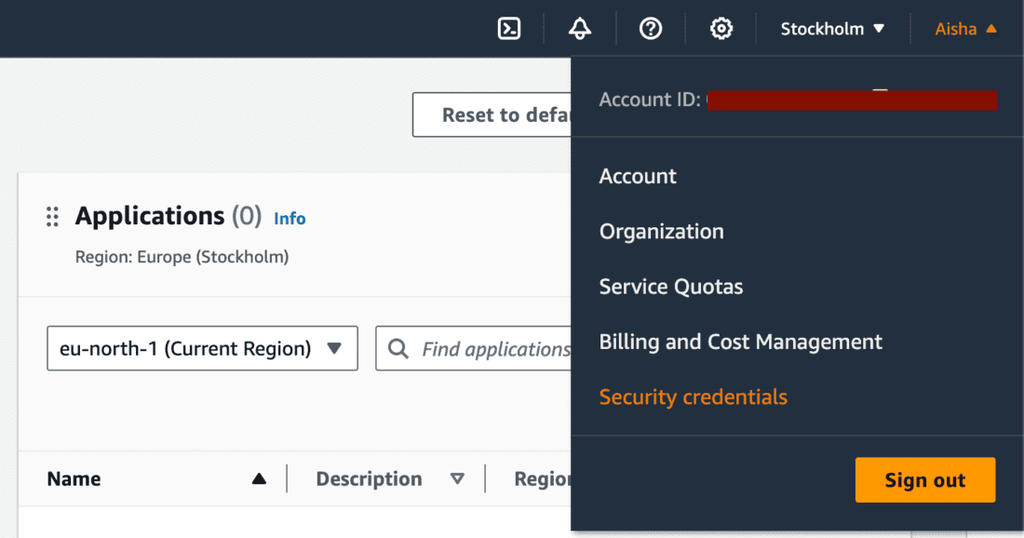Screen dimensions: 1024x538
Task: Open the help question mark icon
Action: 651,29
